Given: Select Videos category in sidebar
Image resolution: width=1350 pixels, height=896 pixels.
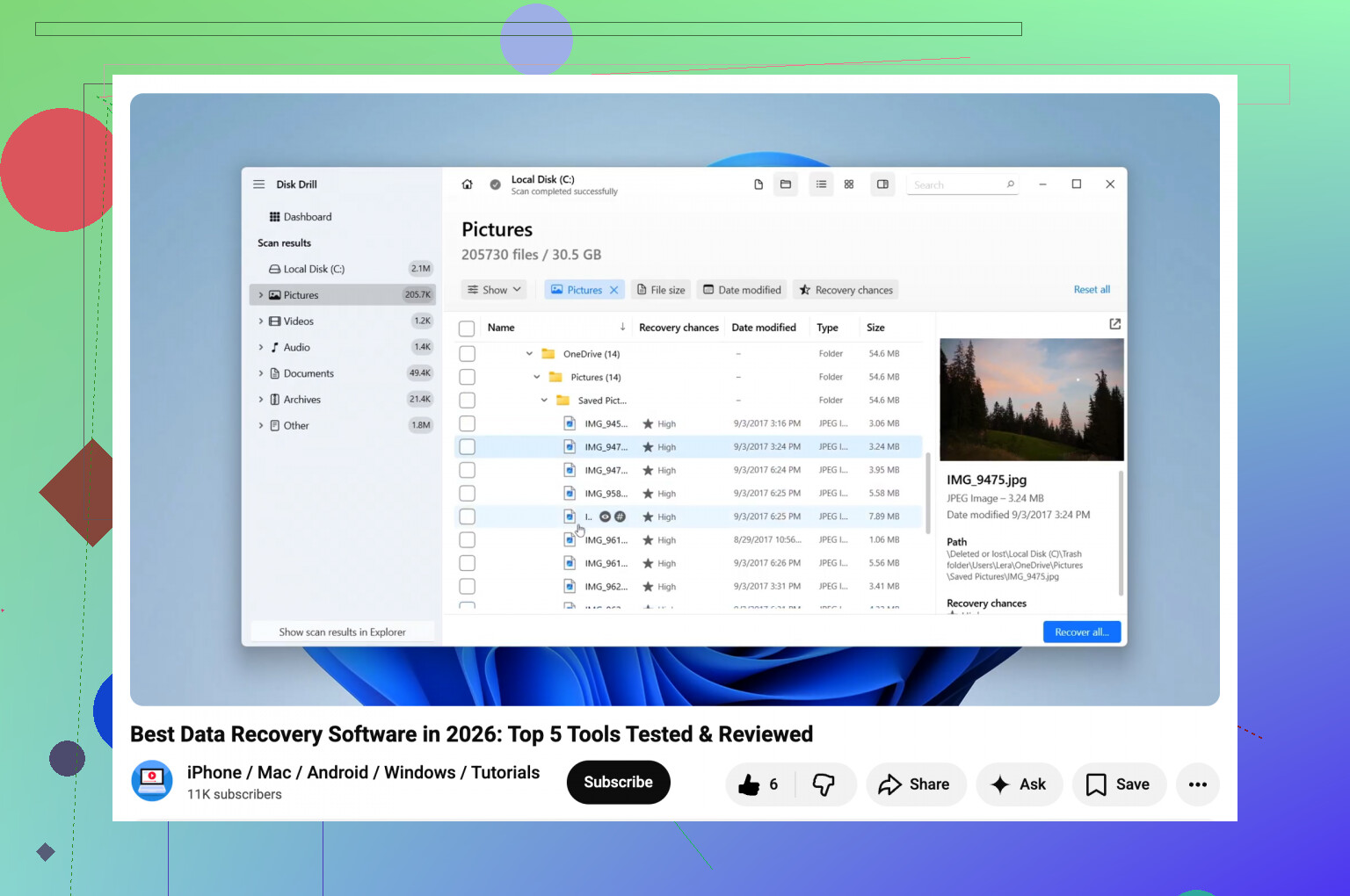Looking at the screenshot, I should point(343,322).
